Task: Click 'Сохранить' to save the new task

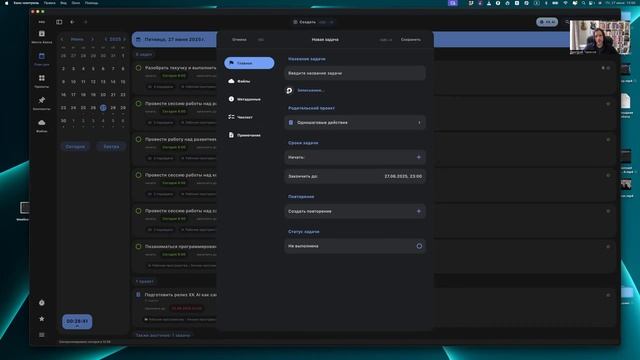Action: click(411, 40)
